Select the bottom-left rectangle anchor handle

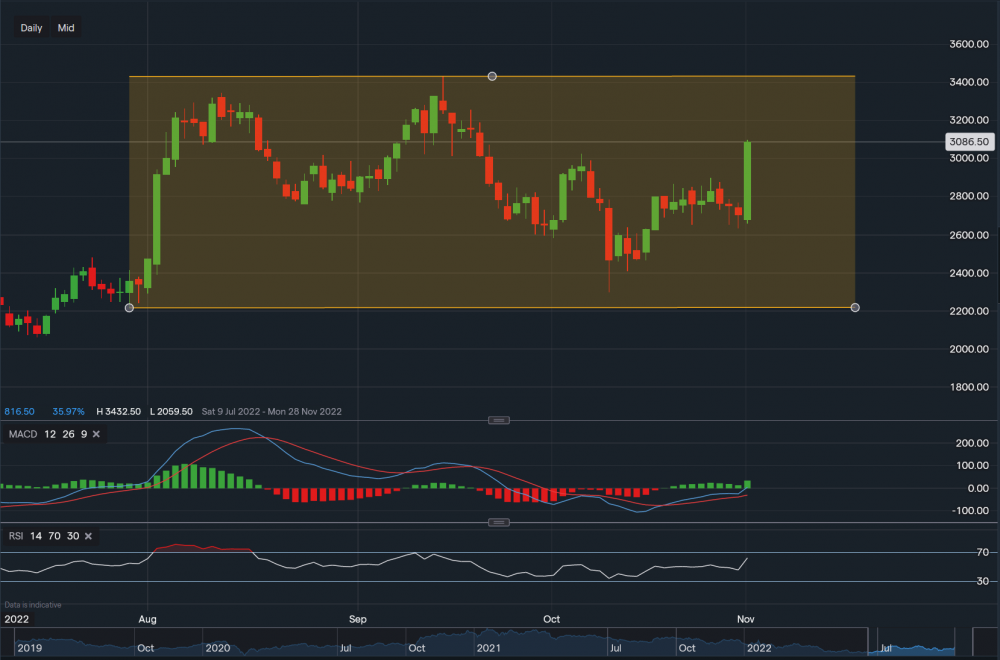(x=129, y=308)
